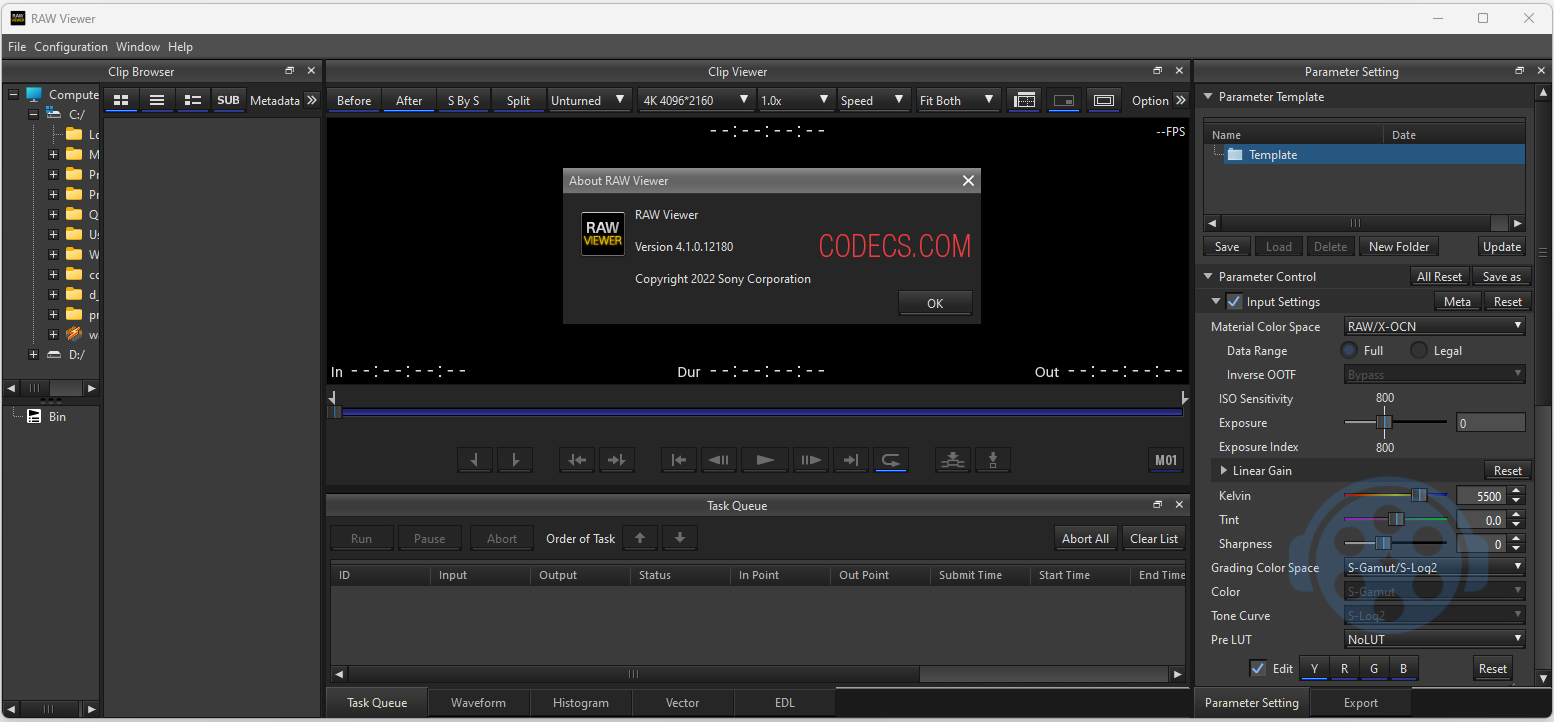The width and height of the screenshot is (1554, 722).
Task: Click the clapper-style overlay icon in viewer toolbar
Action: [x=1024, y=100]
